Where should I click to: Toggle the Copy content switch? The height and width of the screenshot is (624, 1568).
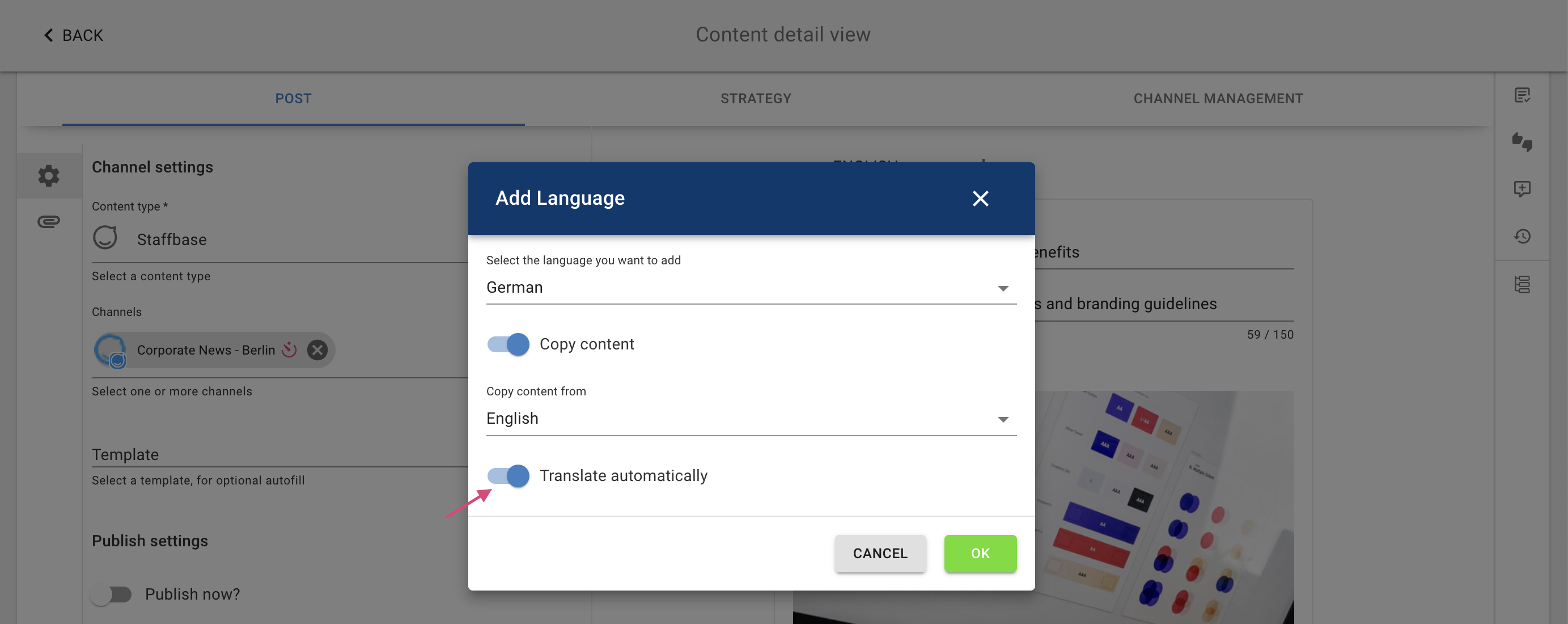click(x=508, y=344)
